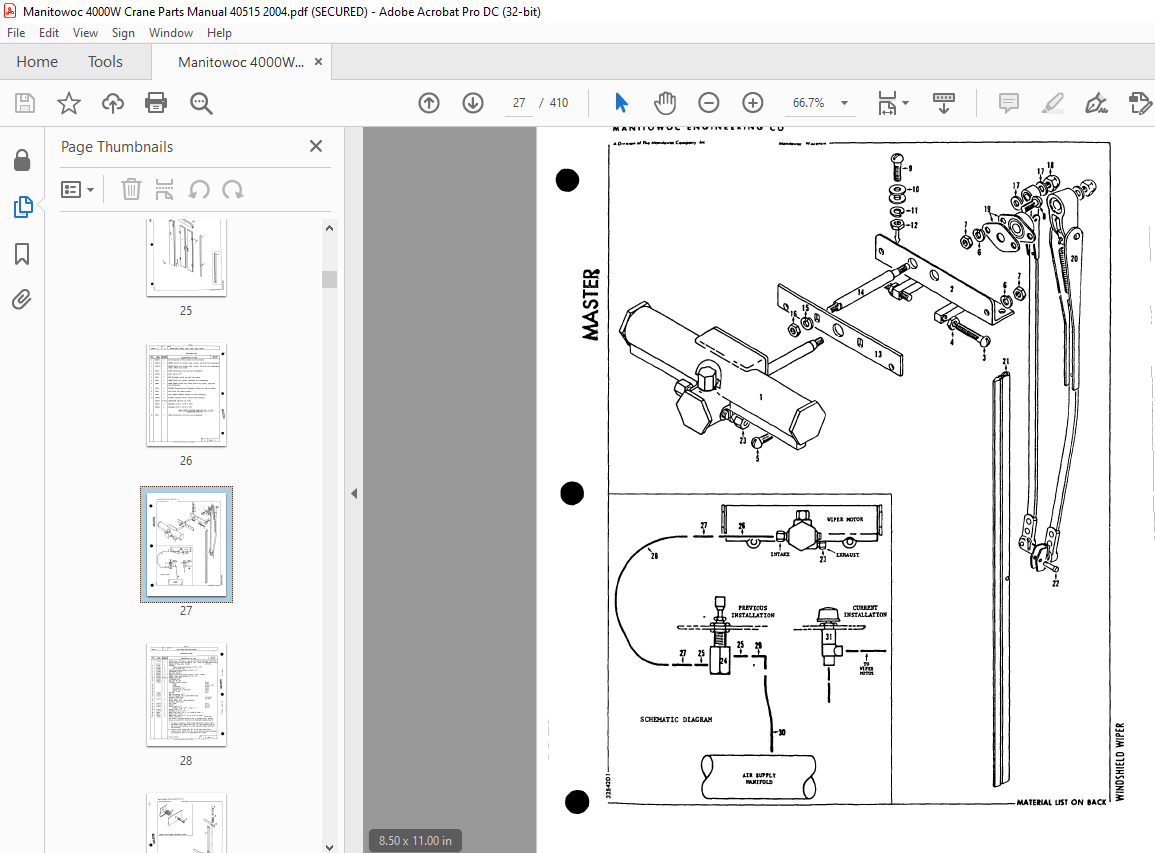1155x853 pixels.
Task: Click the print pages icon in thumbnails toolbar
Action: click(164, 190)
